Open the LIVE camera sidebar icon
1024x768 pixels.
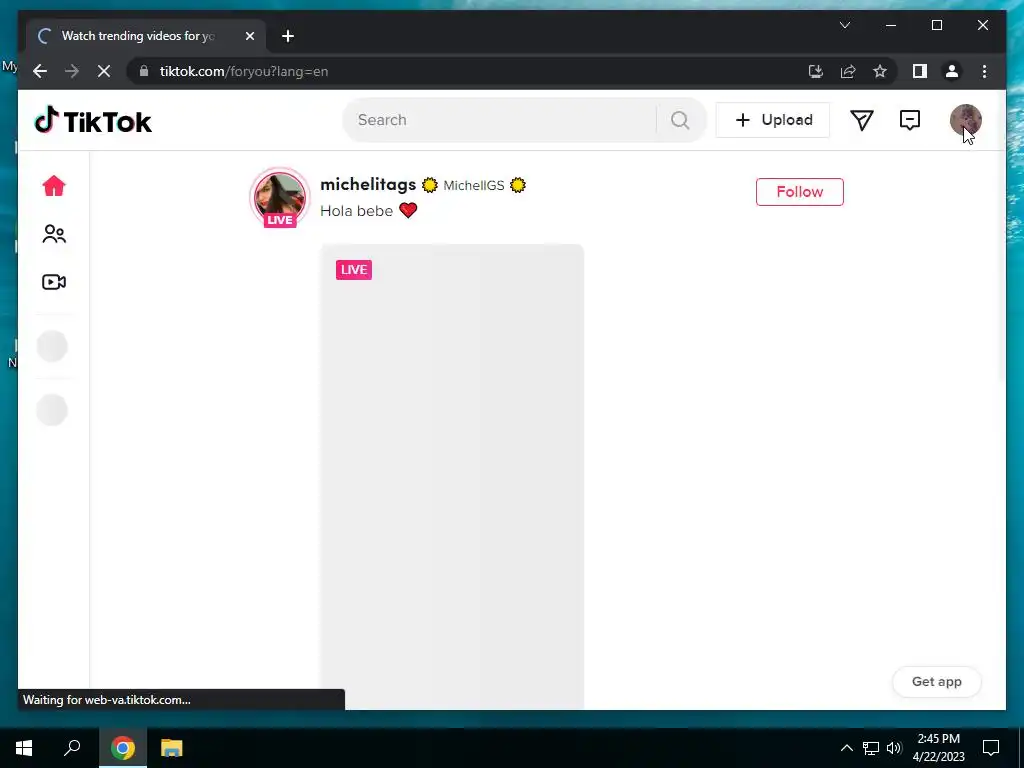[54, 282]
